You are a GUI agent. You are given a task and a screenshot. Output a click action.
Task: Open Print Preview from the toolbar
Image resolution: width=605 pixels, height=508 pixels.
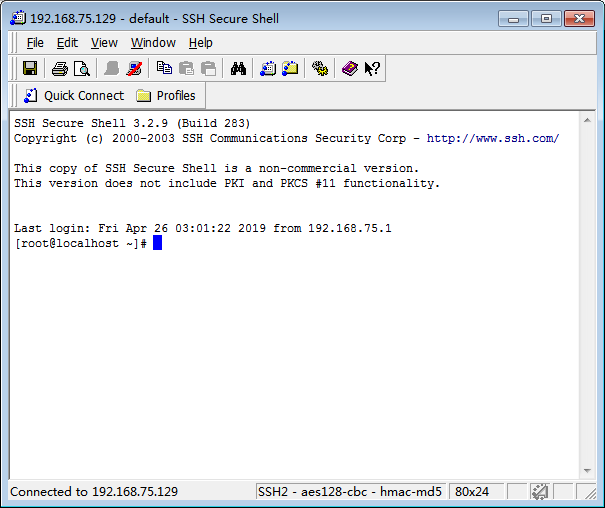82,69
